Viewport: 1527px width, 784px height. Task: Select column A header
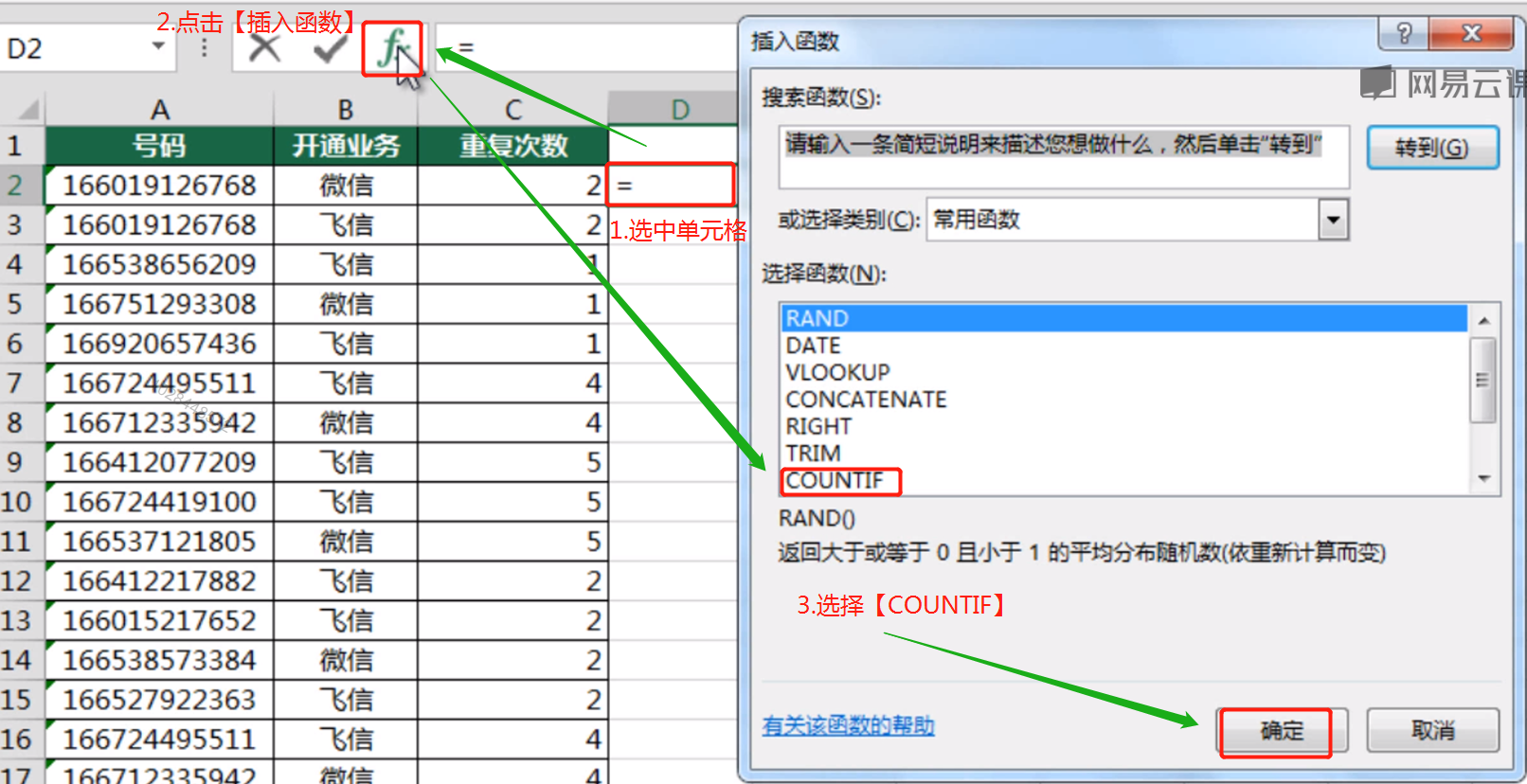click(160, 110)
